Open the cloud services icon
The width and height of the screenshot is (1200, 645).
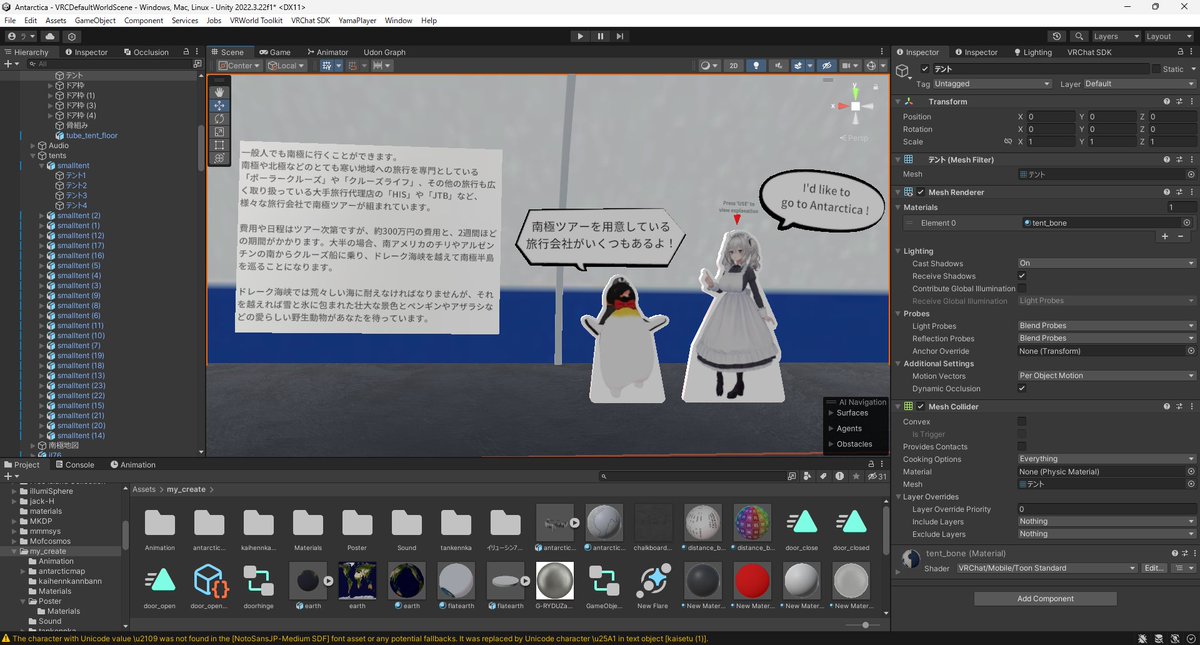50,36
